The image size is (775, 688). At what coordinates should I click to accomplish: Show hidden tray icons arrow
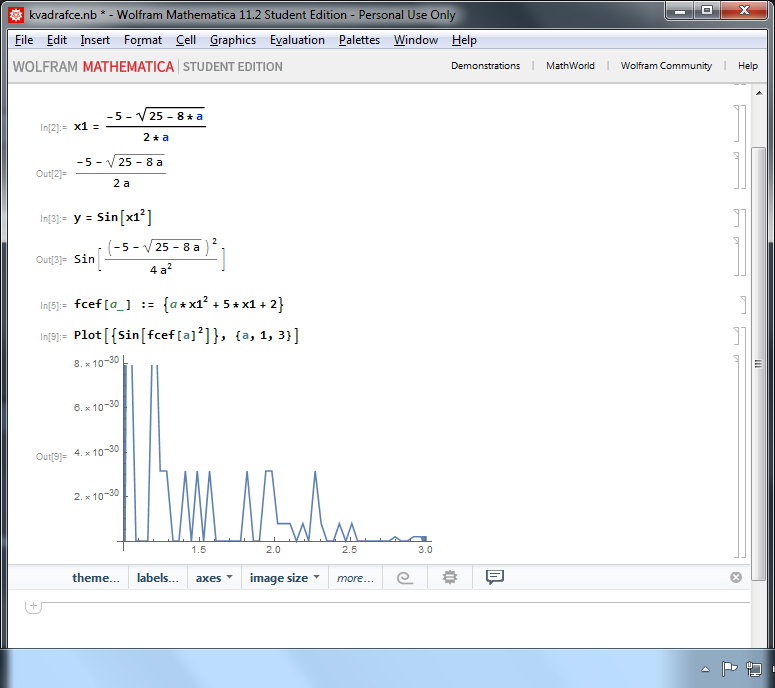[705, 669]
